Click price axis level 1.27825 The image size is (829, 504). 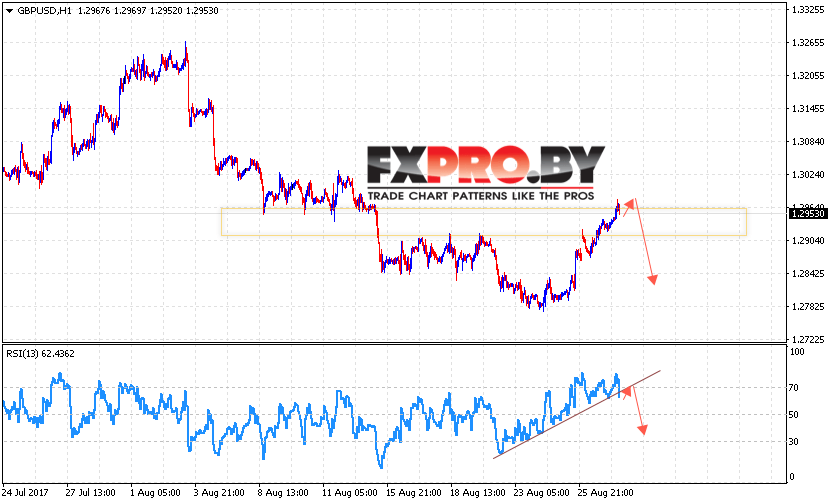point(808,307)
